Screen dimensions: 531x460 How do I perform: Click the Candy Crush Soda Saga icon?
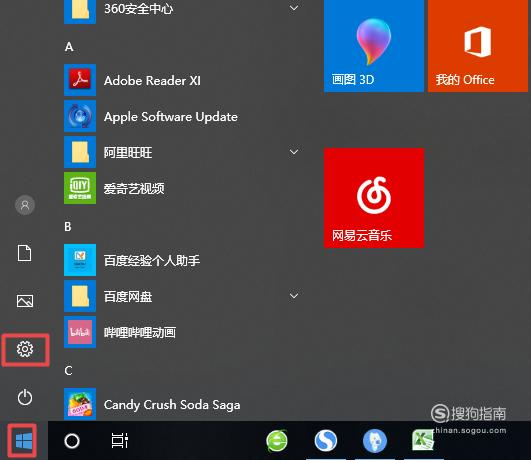click(80, 404)
